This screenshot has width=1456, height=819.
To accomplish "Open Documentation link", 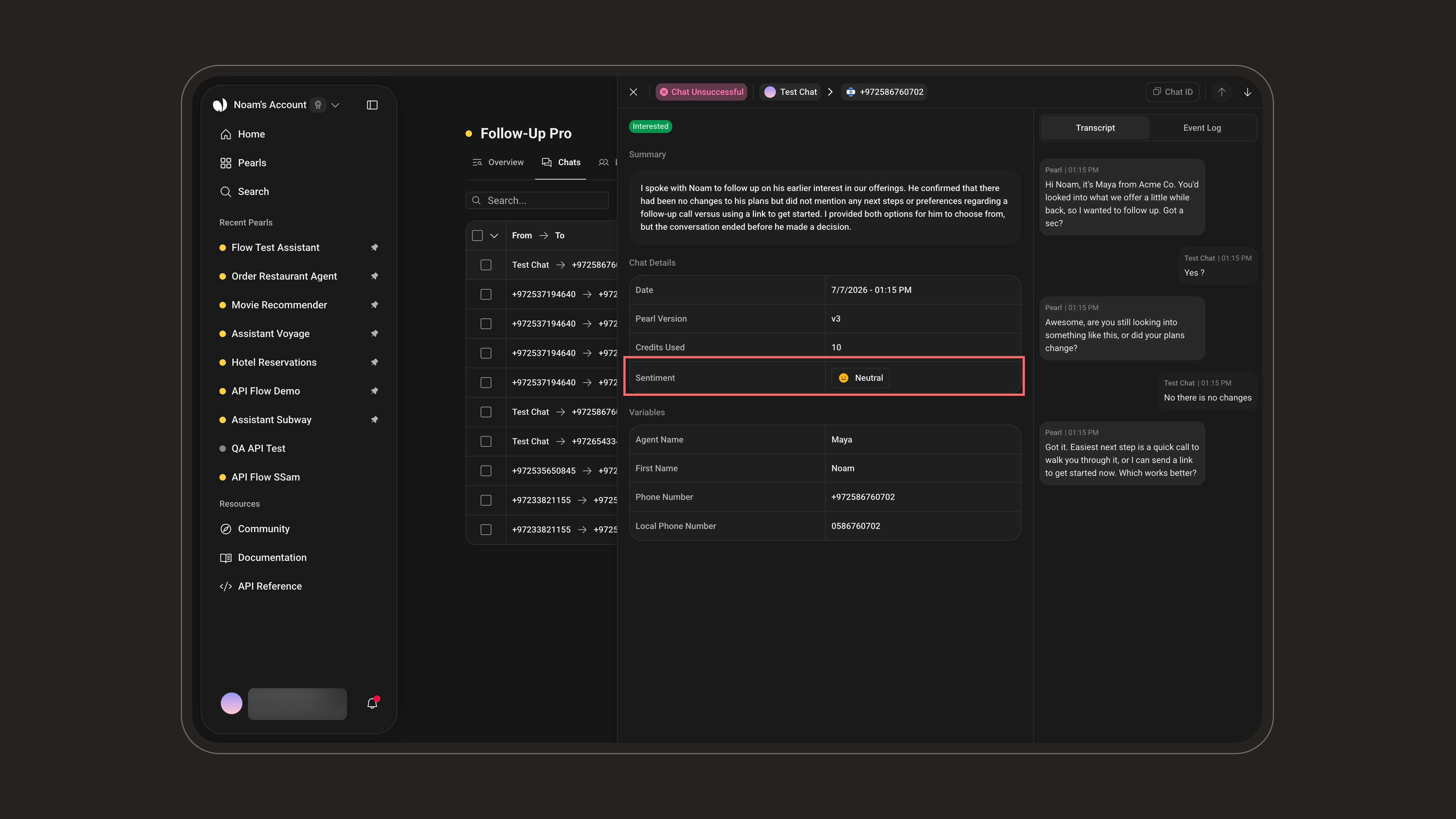I will click(263, 558).
